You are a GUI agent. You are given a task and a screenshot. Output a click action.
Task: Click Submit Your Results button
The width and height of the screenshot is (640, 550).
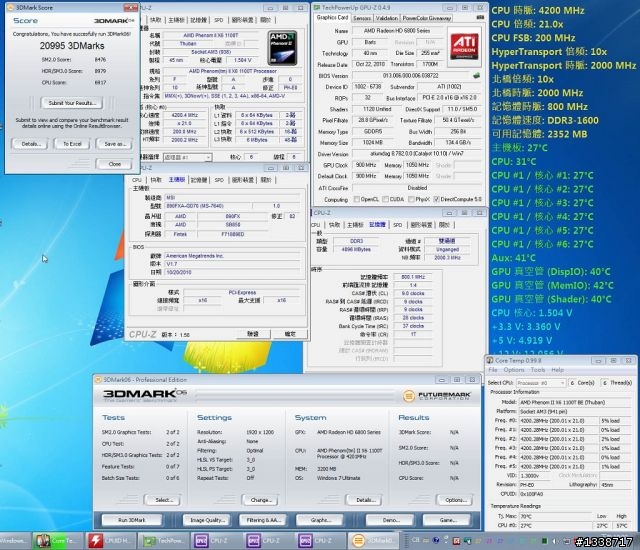click(x=72, y=103)
